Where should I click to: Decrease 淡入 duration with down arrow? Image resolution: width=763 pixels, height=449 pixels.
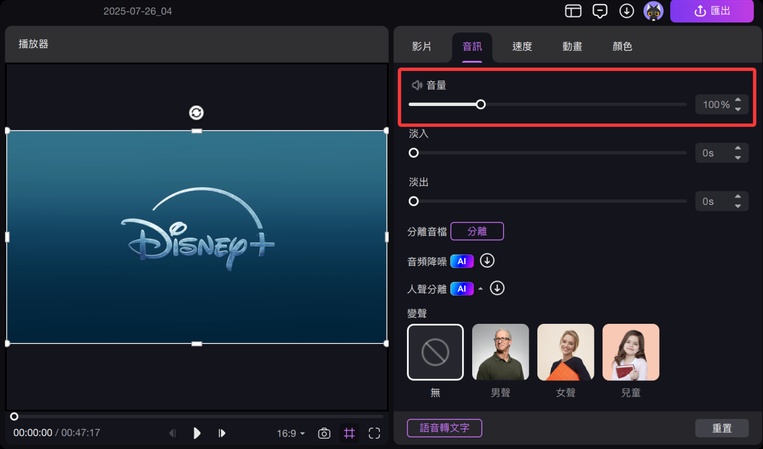coord(738,158)
